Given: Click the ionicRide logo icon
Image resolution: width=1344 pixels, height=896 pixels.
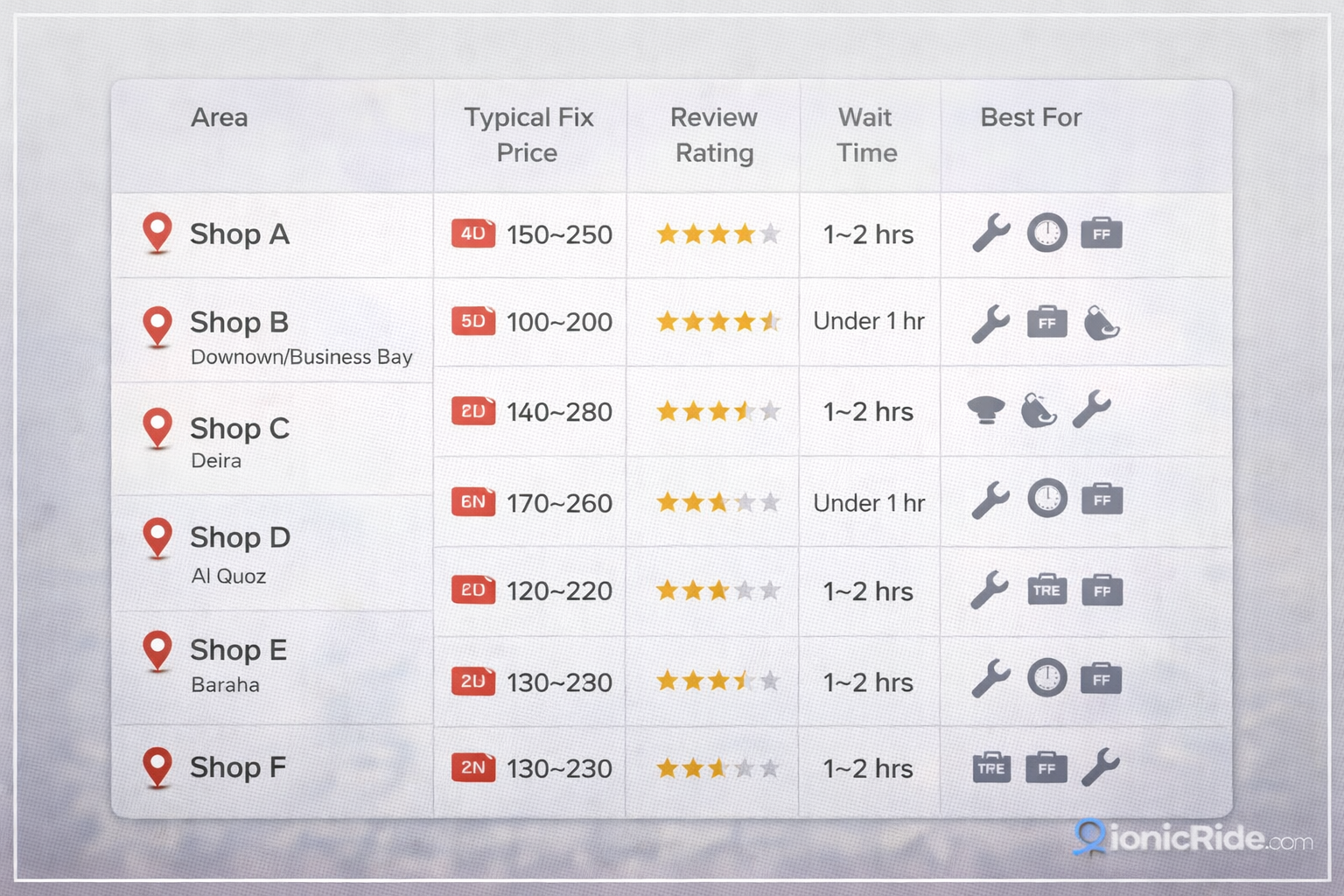Looking at the screenshot, I should coord(1089,836).
